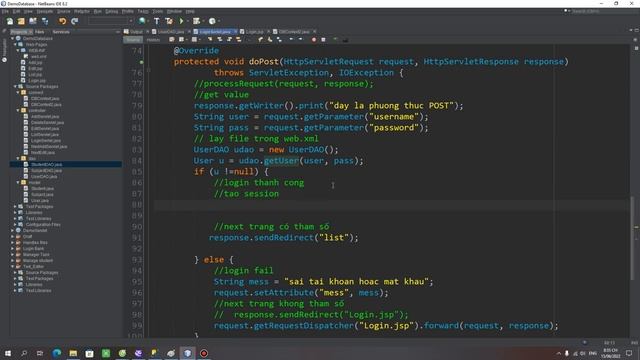This screenshot has width=640, height=360.
Task: Click the New Project toolbar icon
Action: coord(21,21)
